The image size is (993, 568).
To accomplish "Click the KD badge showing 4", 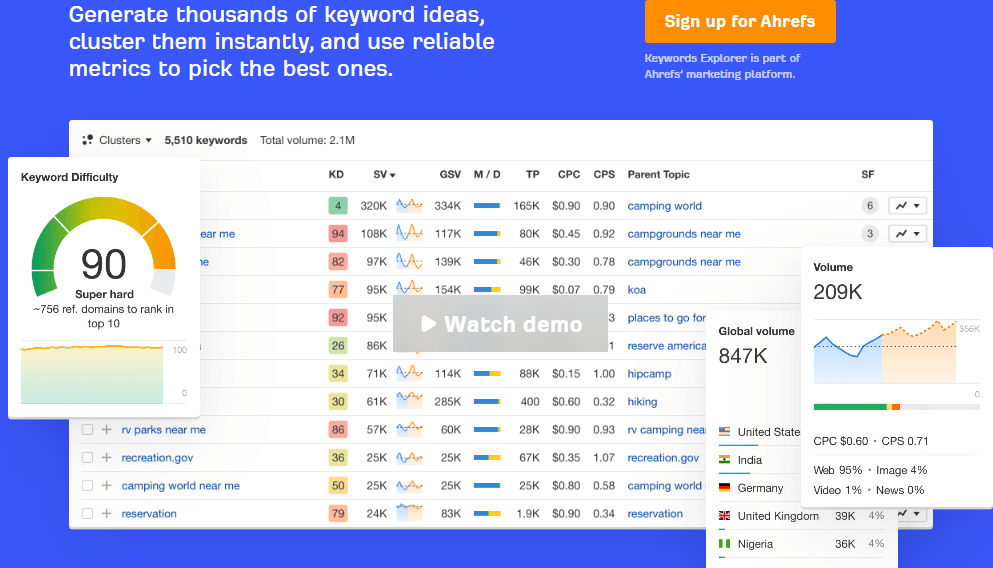I will click(338, 206).
